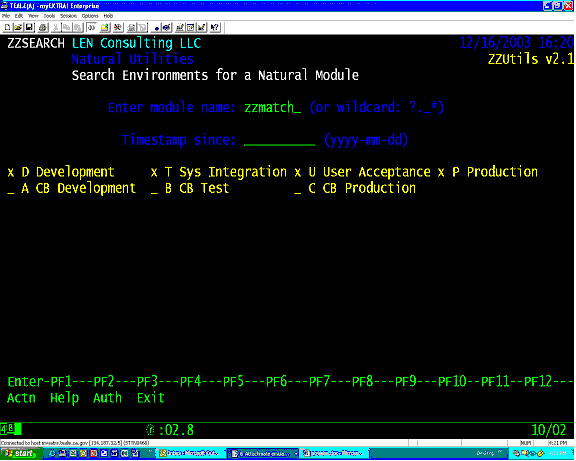Click the Exit label under PF3
The height and width of the screenshot is (461, 576).
coord(151,398)
